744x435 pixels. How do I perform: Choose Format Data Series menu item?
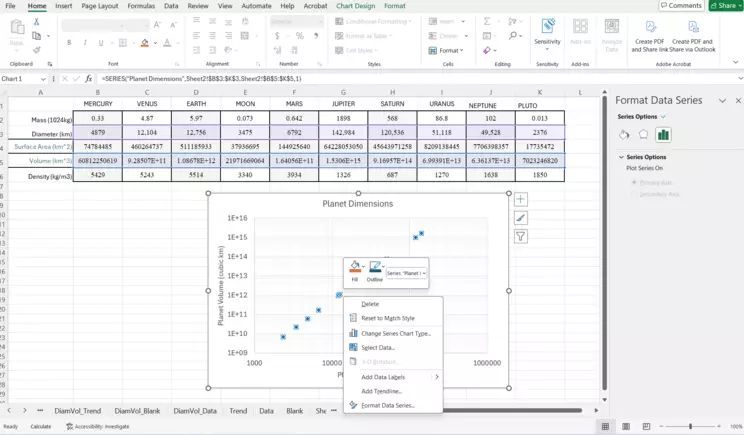click(x=388, y=406)
